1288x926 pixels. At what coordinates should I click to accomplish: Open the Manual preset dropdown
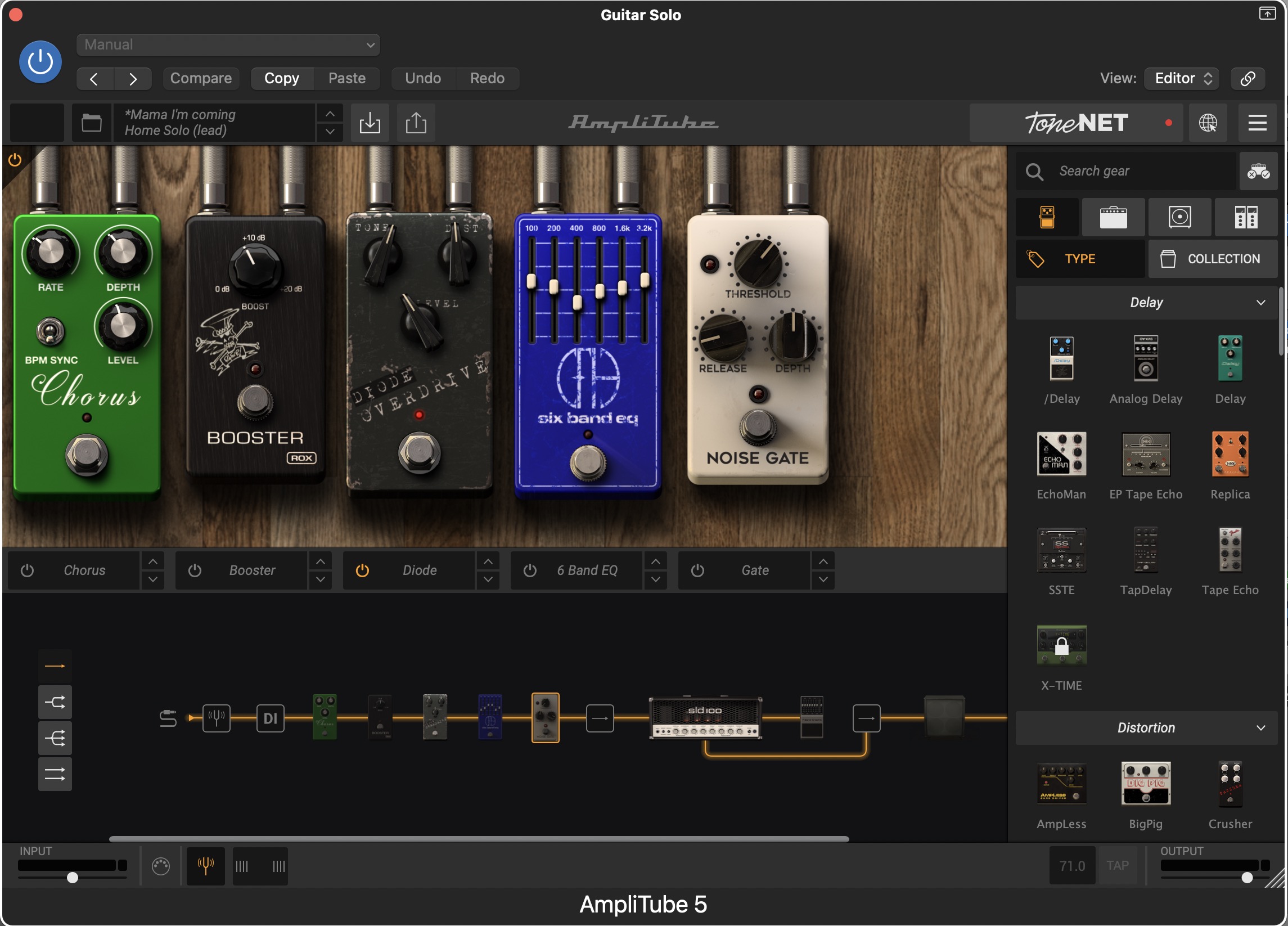pyautogui.click(x=228, y=45)
